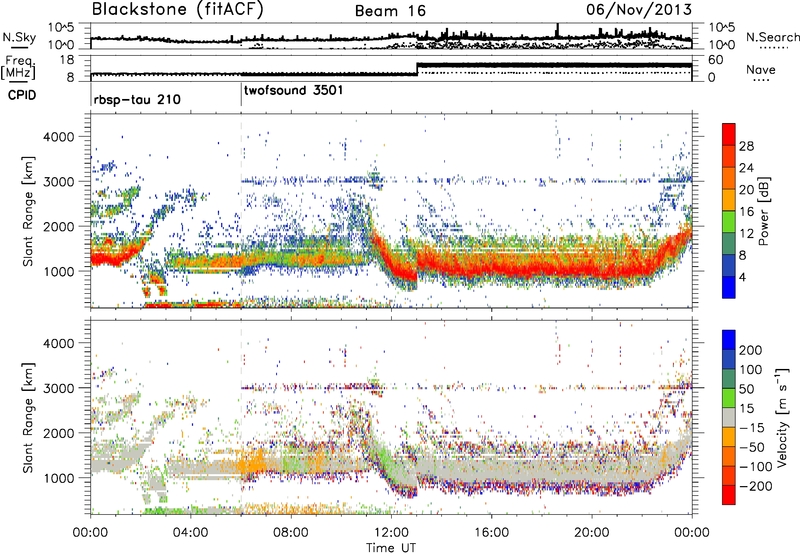Click the date "06/Nov/2013"
This screenshot has width=800, height=554.
tap(639, 9)
